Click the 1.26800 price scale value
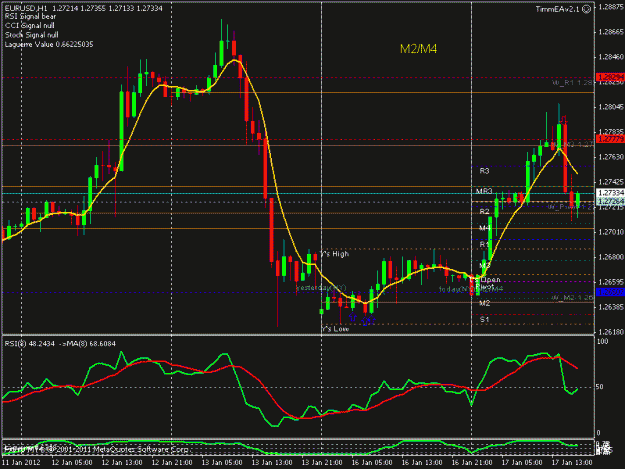The height and width of the screenshot is (469, 625). coord(611,257)
